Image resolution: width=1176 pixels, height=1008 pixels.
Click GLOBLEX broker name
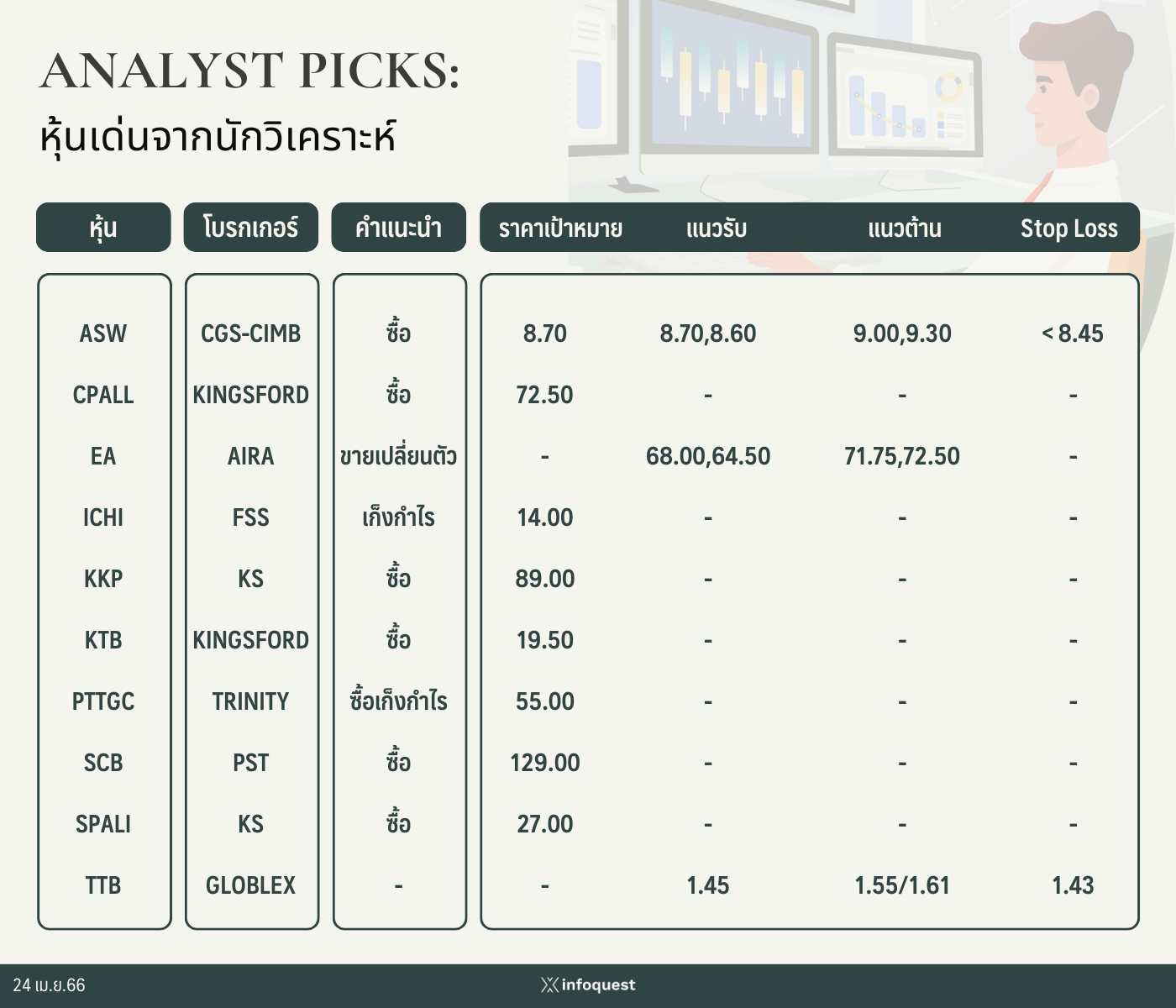pos(251,885)
